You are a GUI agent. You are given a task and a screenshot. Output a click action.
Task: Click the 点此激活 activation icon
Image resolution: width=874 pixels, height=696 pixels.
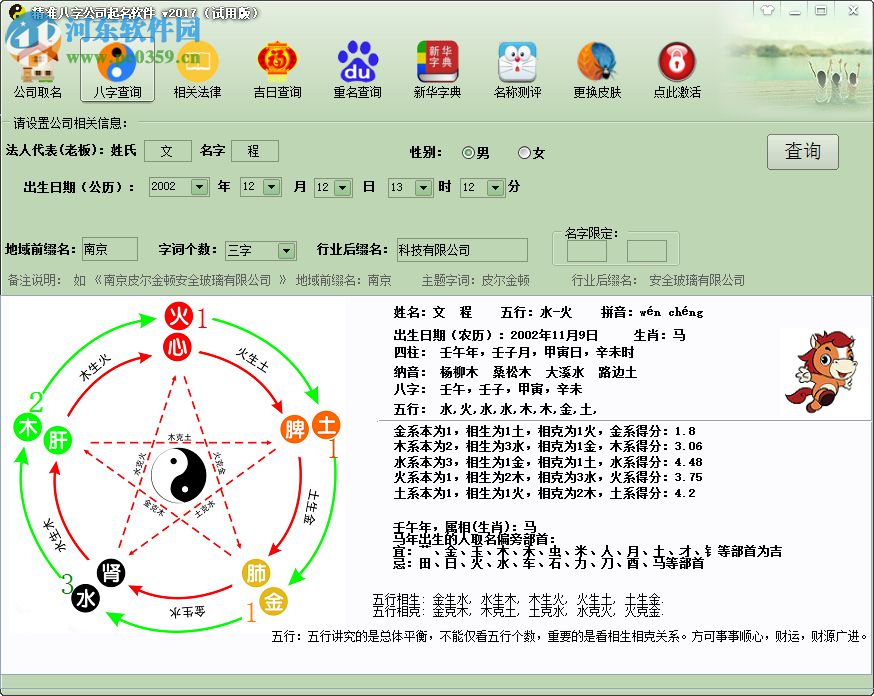click(677, 67)
